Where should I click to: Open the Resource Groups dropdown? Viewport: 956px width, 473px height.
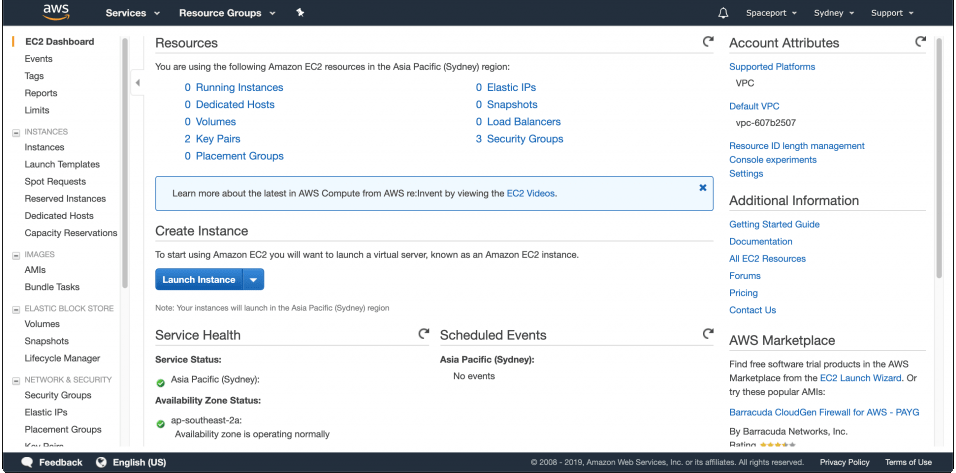[x=227, y=13]
